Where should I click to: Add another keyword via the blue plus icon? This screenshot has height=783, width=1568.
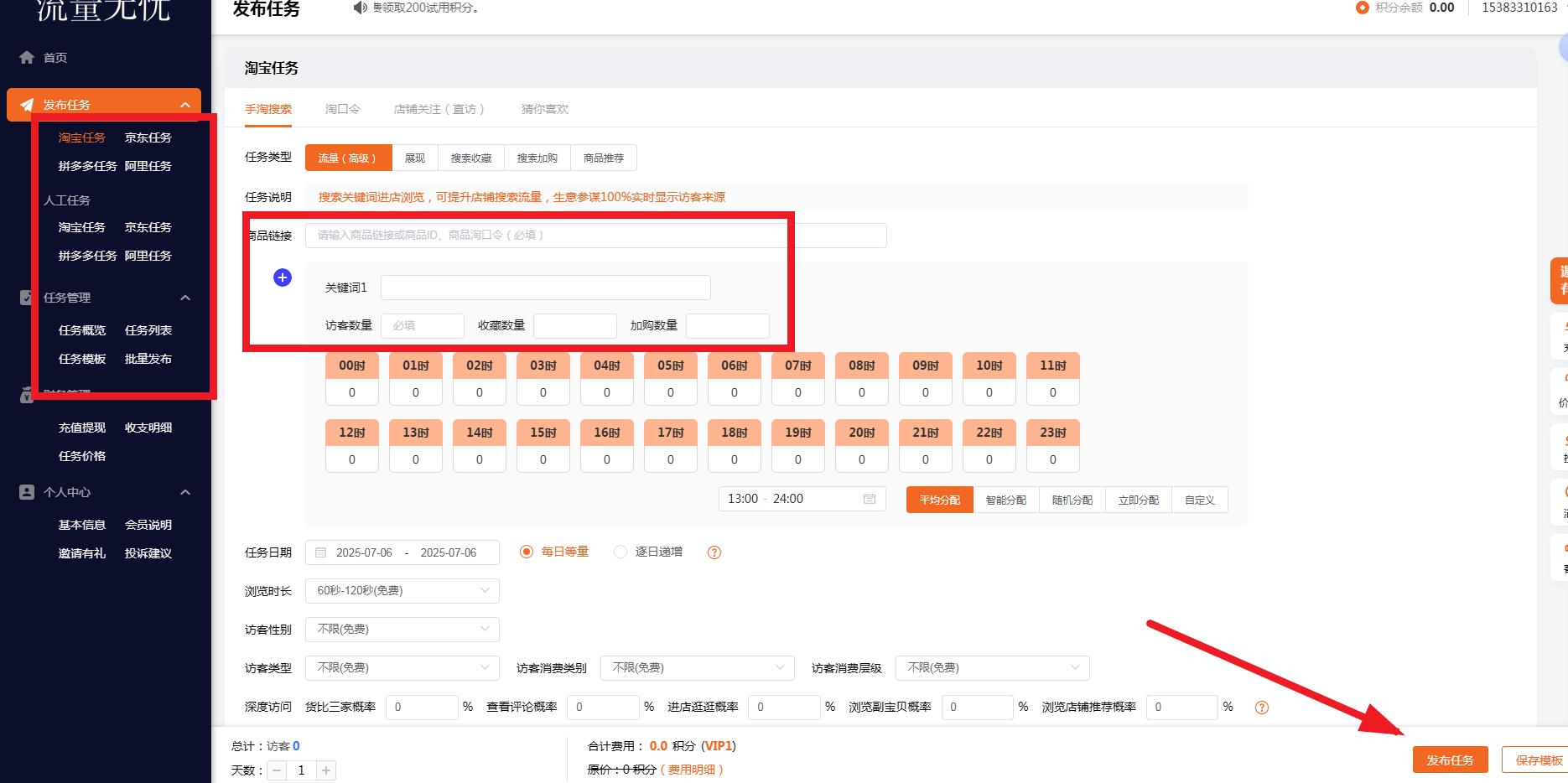pyautogui.click(x=283, y=277)
